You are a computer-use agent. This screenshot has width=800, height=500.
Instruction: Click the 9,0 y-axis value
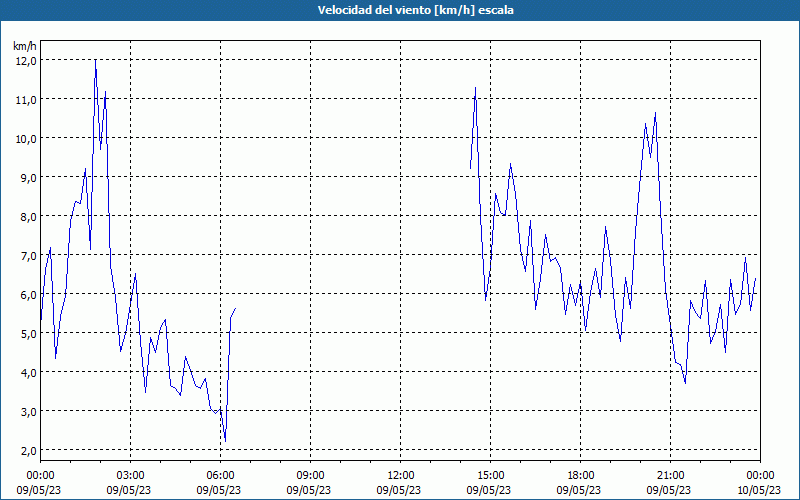28,178
